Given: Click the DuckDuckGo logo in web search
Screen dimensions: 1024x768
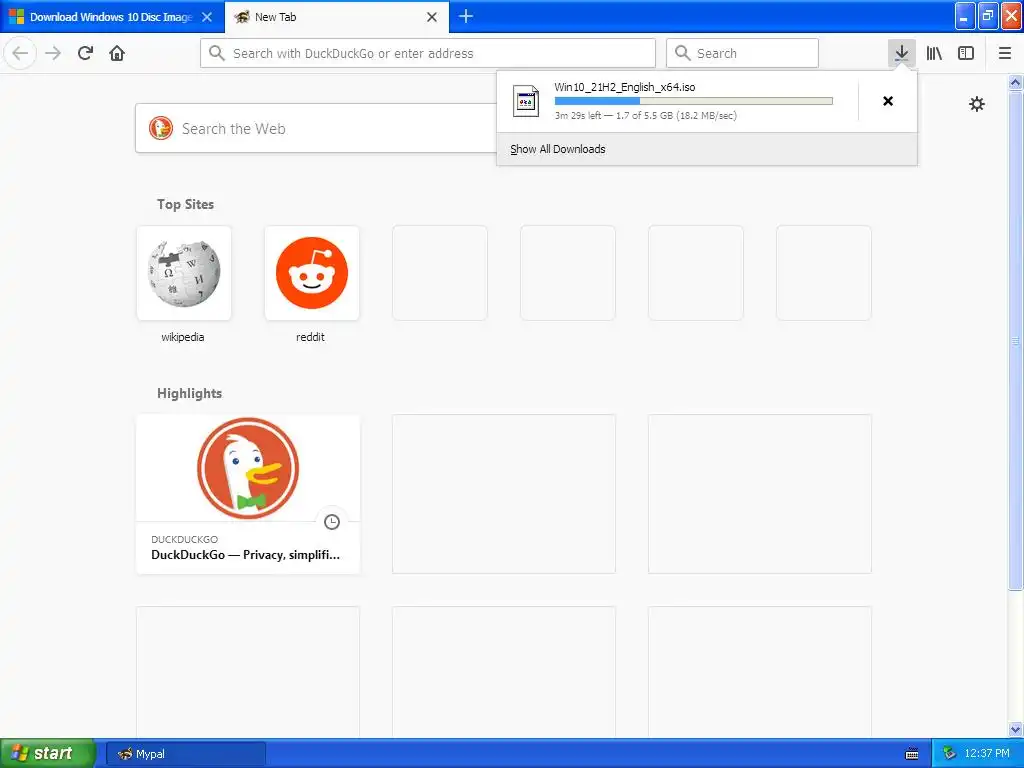Looking at the screenshot, I should point(161,128).
